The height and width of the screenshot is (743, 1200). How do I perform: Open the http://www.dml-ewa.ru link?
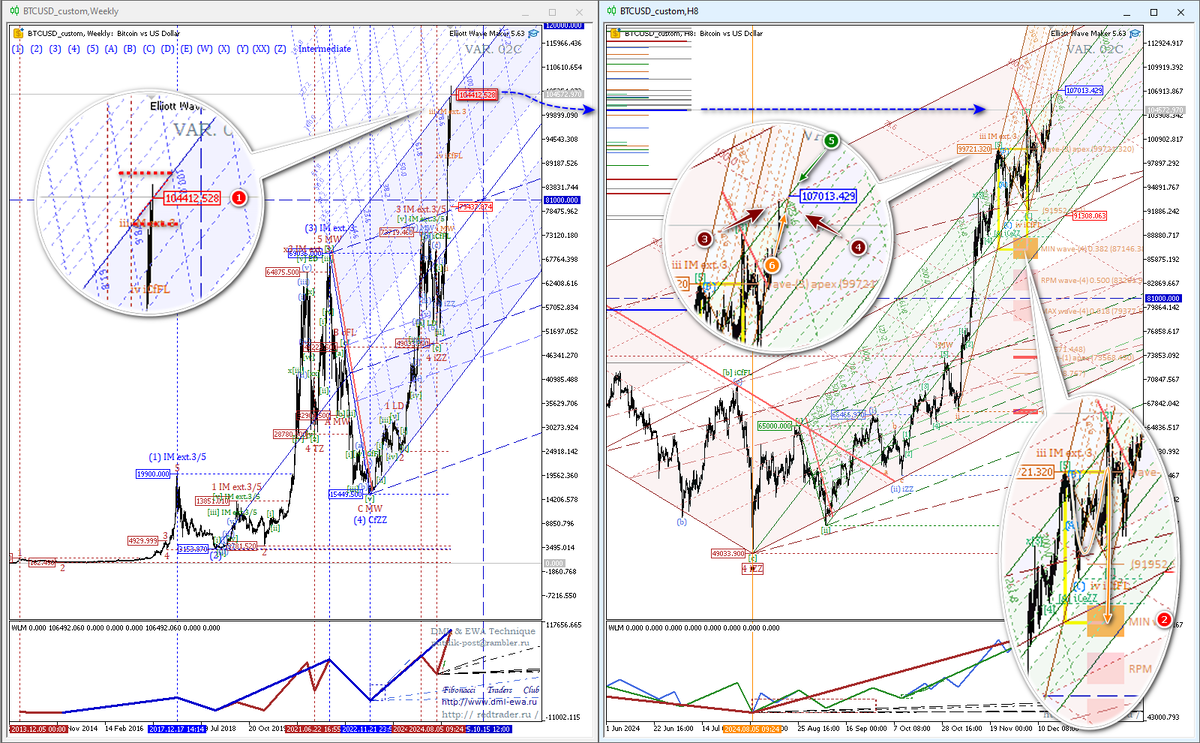pos(490,701)
